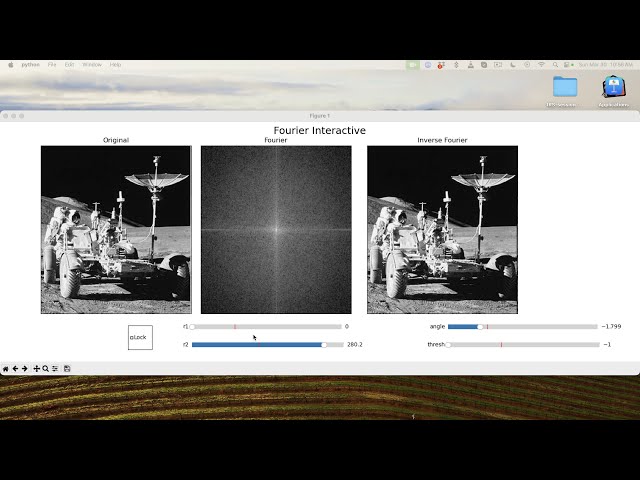Viewport: 640px width, 480px height.
Task: Toggle Do Not Disturb moon icon
Action: 513,64
